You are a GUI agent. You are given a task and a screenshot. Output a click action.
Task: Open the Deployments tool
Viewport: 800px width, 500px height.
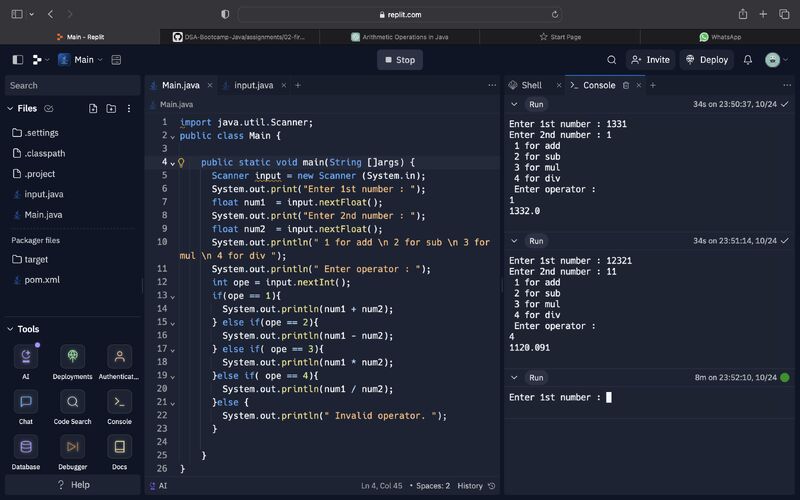point(72,357)
